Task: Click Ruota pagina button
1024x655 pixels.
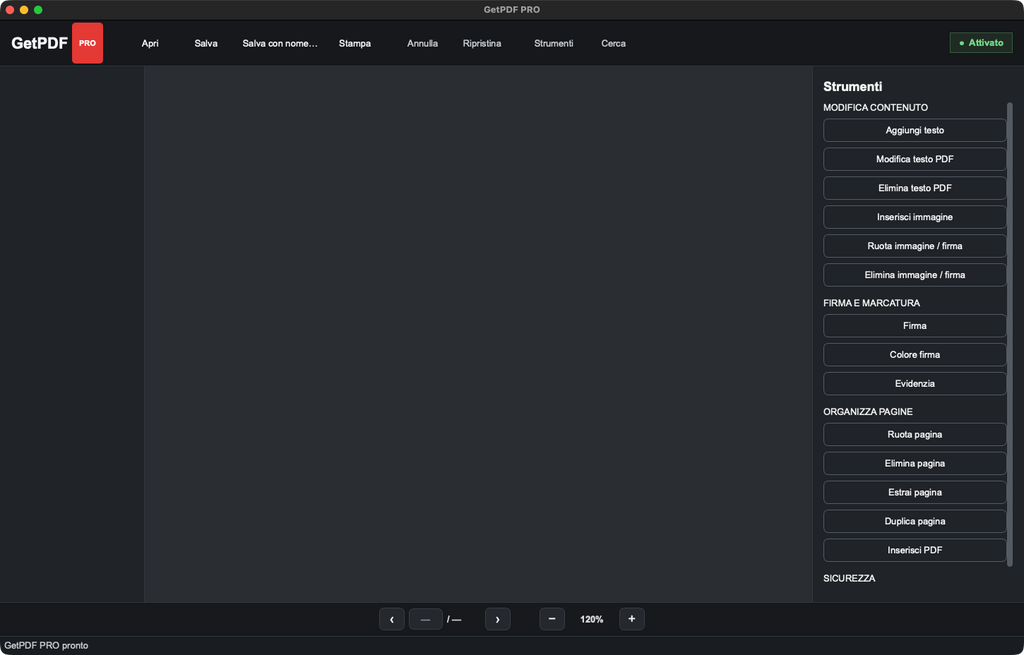Action: click(x=914, y=434)
